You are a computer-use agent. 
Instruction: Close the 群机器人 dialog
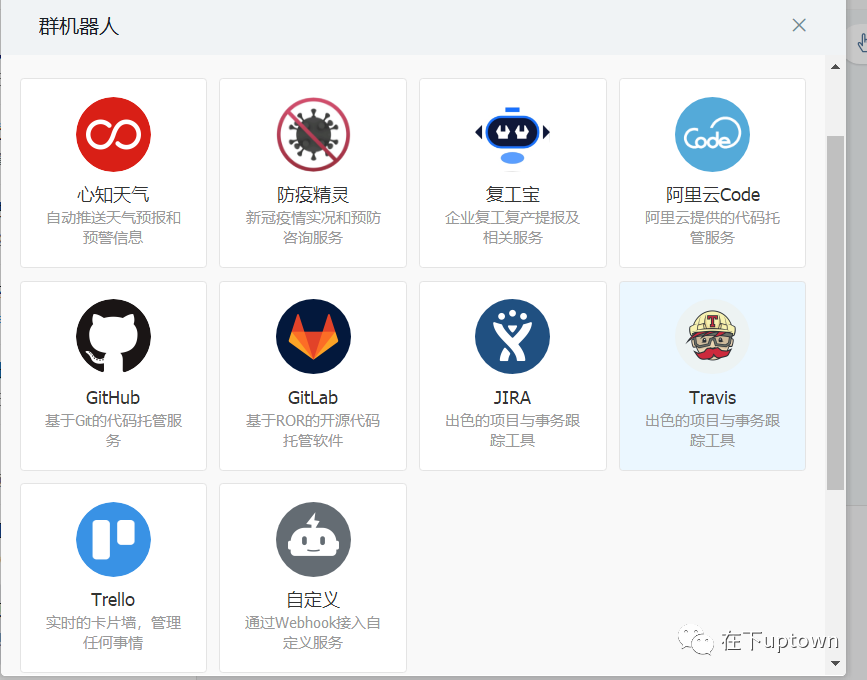click(799, 25)
